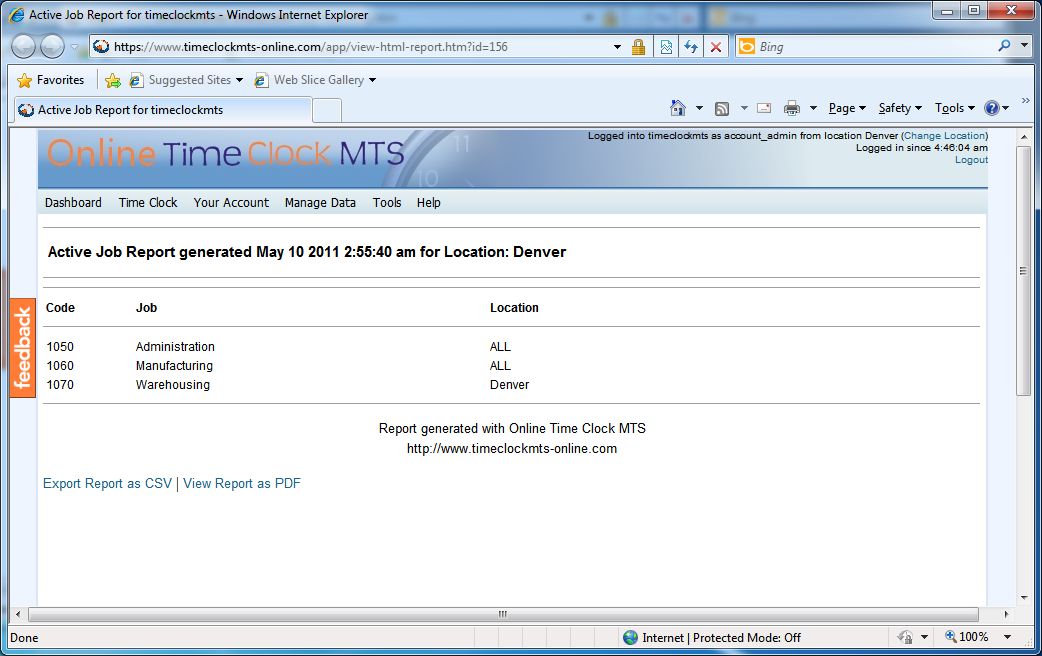The width and height of the screenshot is (1042, 656).
Task: Click the Online Time Clock MTS logo
Action: pyautogui.click(x=226, y=154)
